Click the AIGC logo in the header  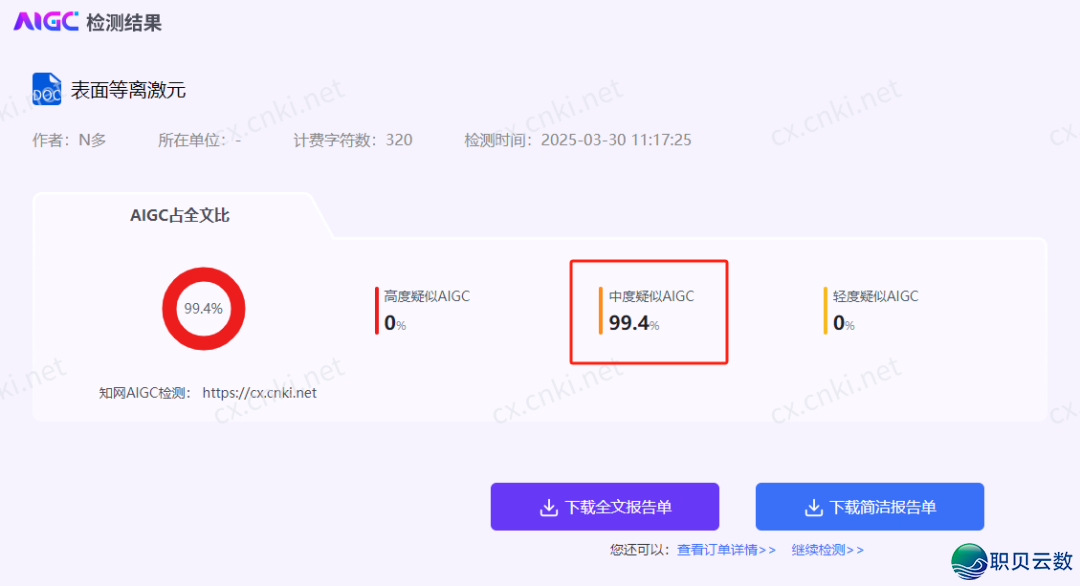click(45, 21)
